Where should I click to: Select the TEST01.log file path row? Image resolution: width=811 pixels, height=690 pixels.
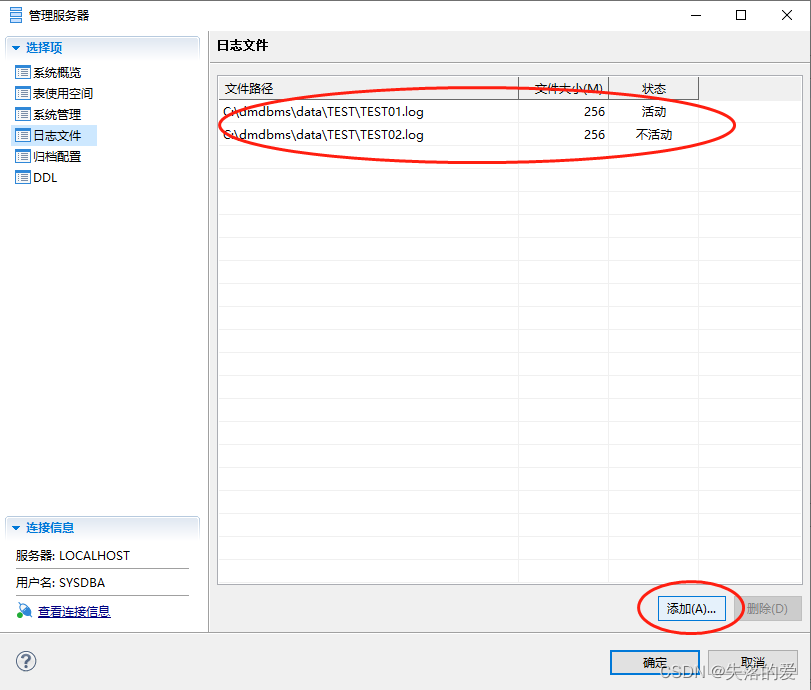point(323,112)
